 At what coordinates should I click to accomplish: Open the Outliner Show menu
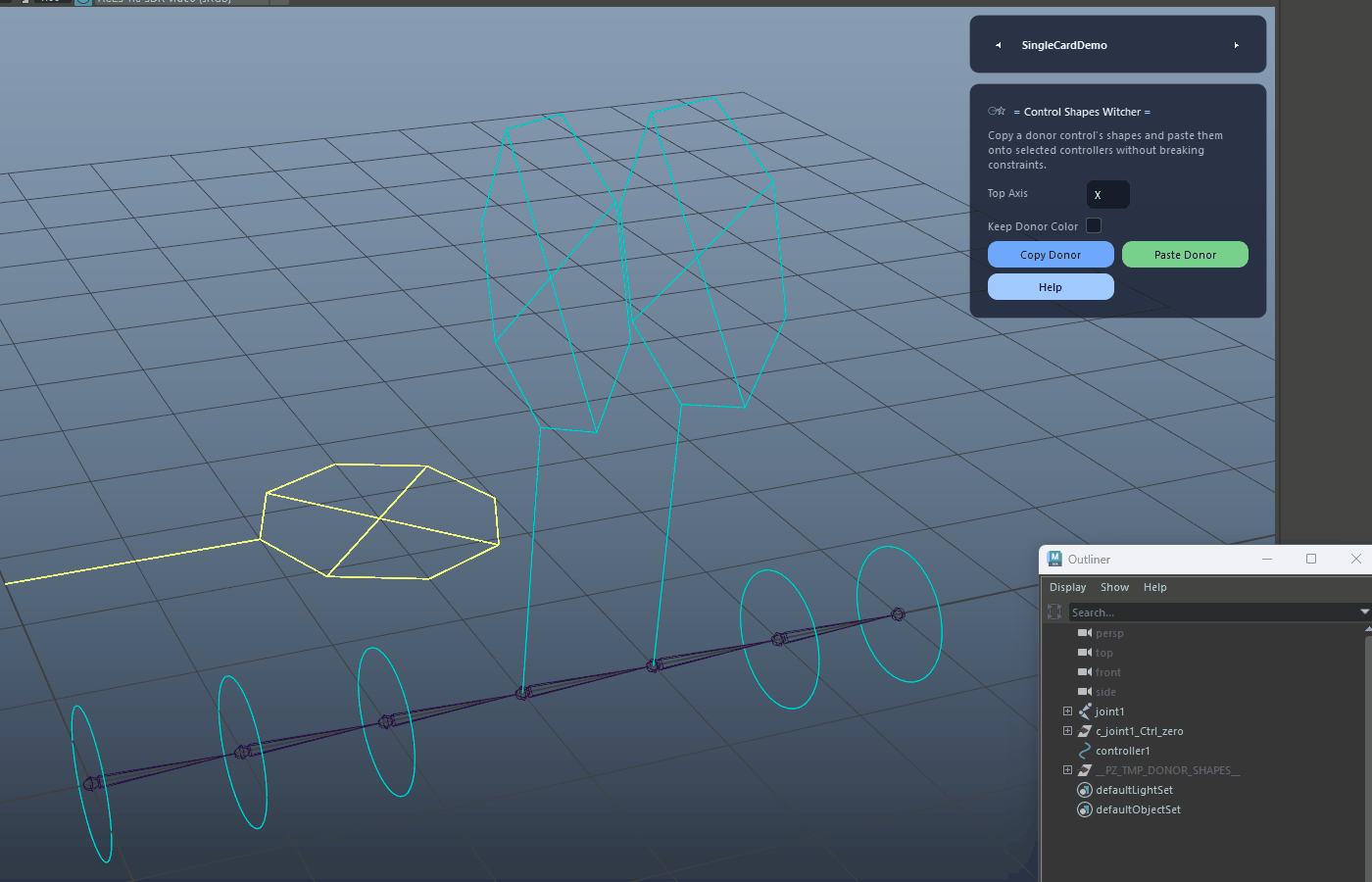click(1115, 587)
